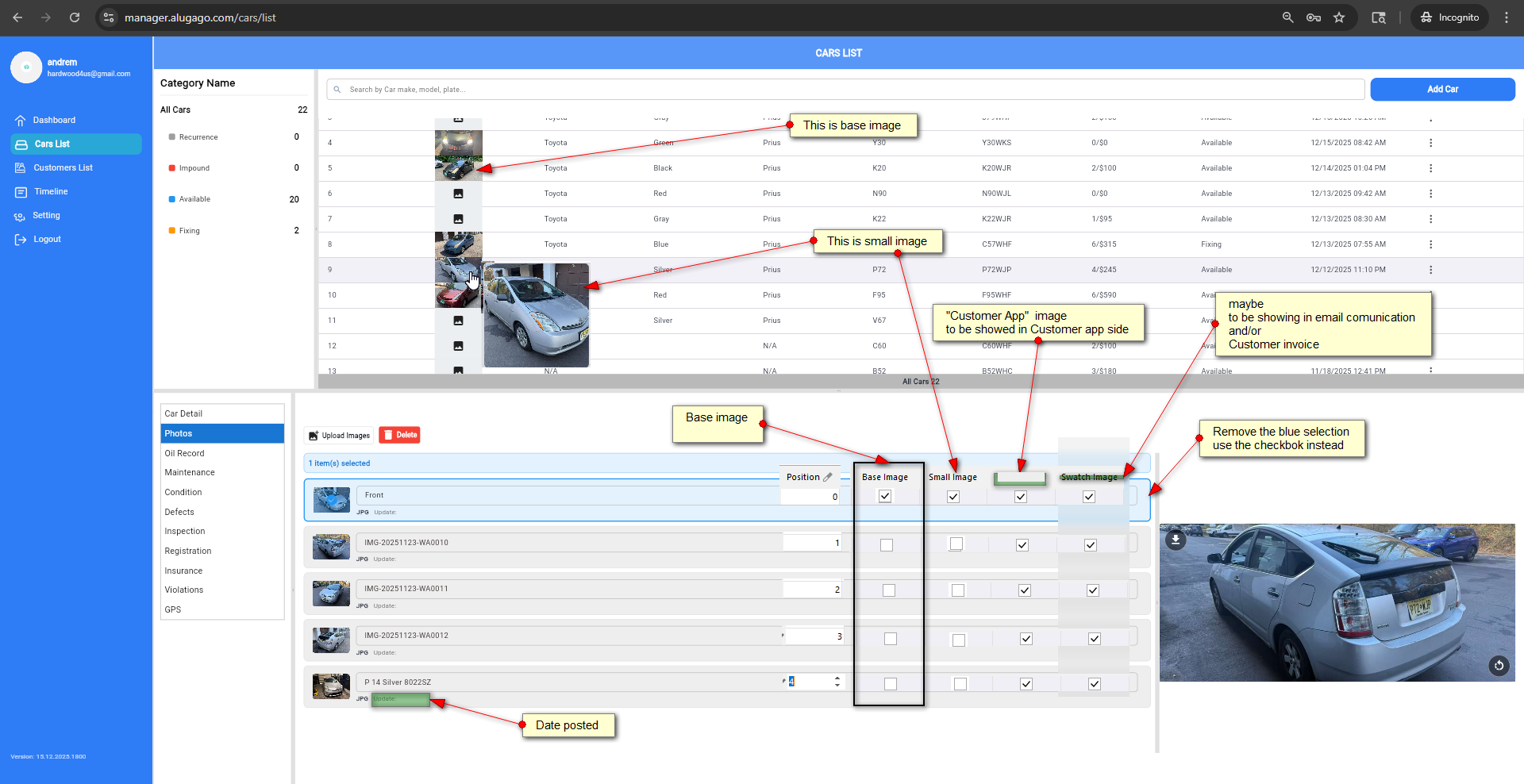Open the Dashboard page from the sidebar
1524x784 pixels.
pos(54,121)
